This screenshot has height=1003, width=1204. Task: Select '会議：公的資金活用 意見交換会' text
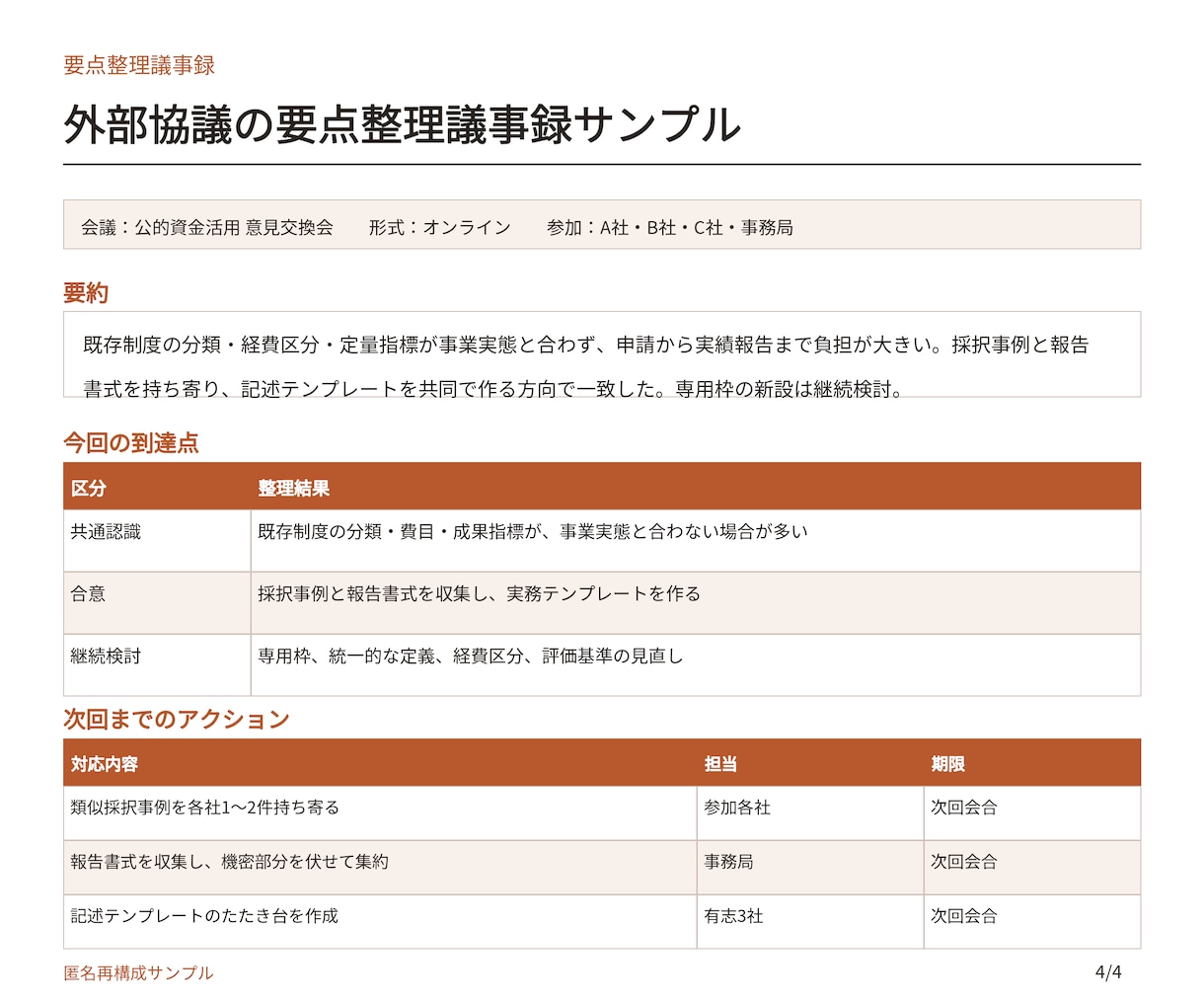click(207, 227)
